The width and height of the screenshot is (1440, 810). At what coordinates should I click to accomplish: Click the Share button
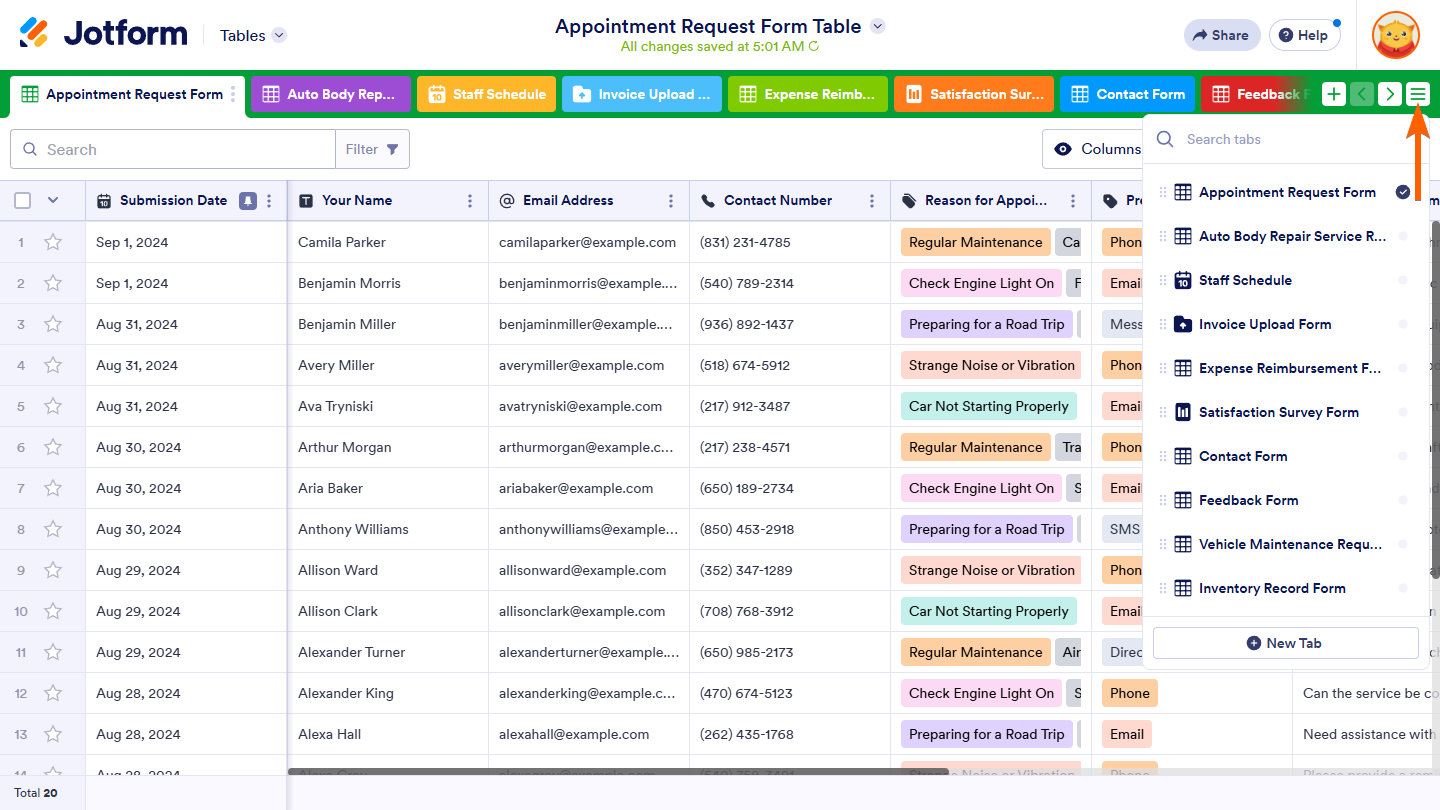1221,35
